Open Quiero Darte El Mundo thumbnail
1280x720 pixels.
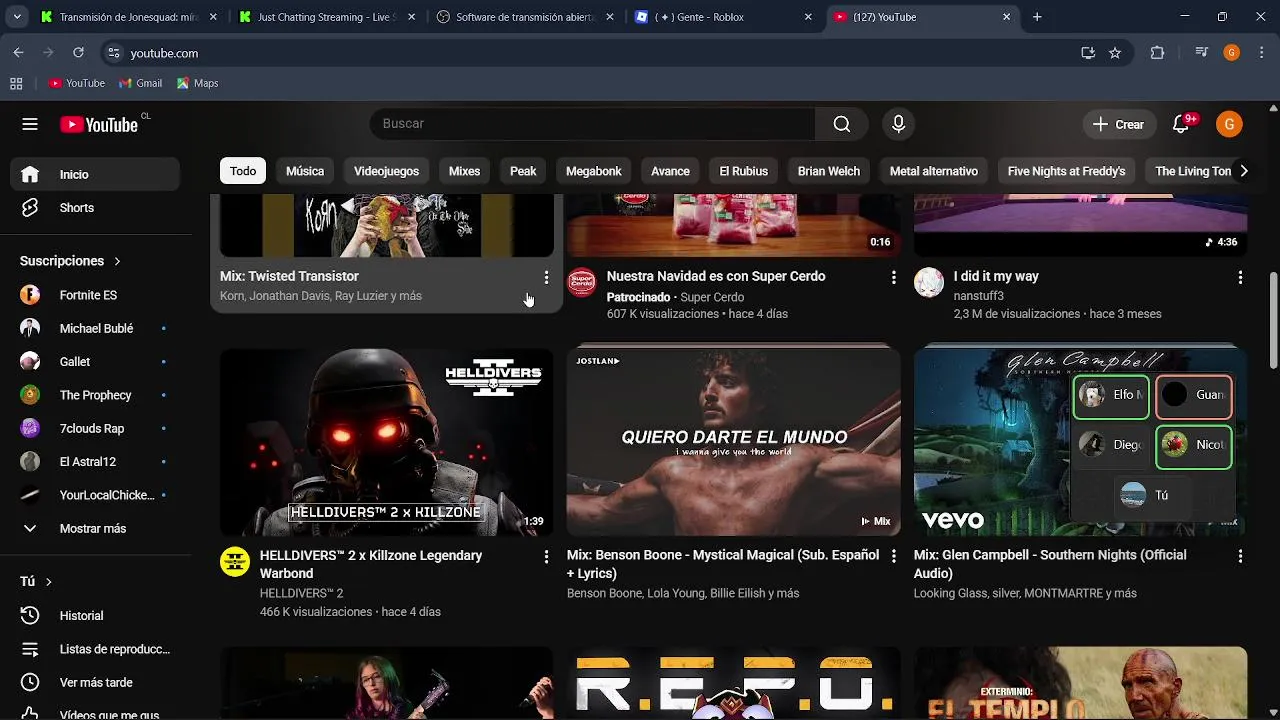[733, 441]
